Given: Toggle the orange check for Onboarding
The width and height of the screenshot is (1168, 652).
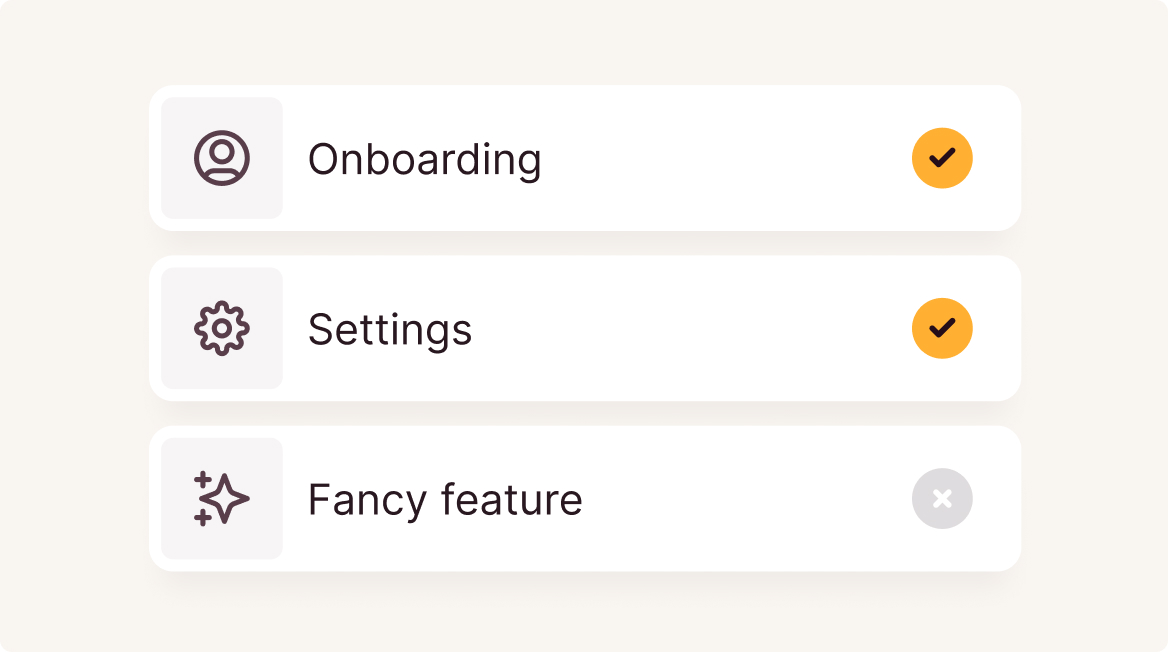Looking at the screenshot, I should point(942,158).
